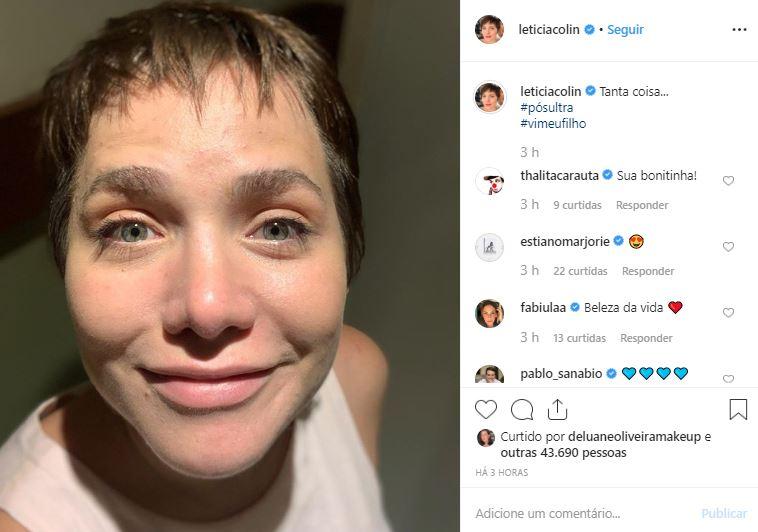758x532 pixels.
Task: Open leticiacolin profile picture in header
Action: tap(490, 30)
